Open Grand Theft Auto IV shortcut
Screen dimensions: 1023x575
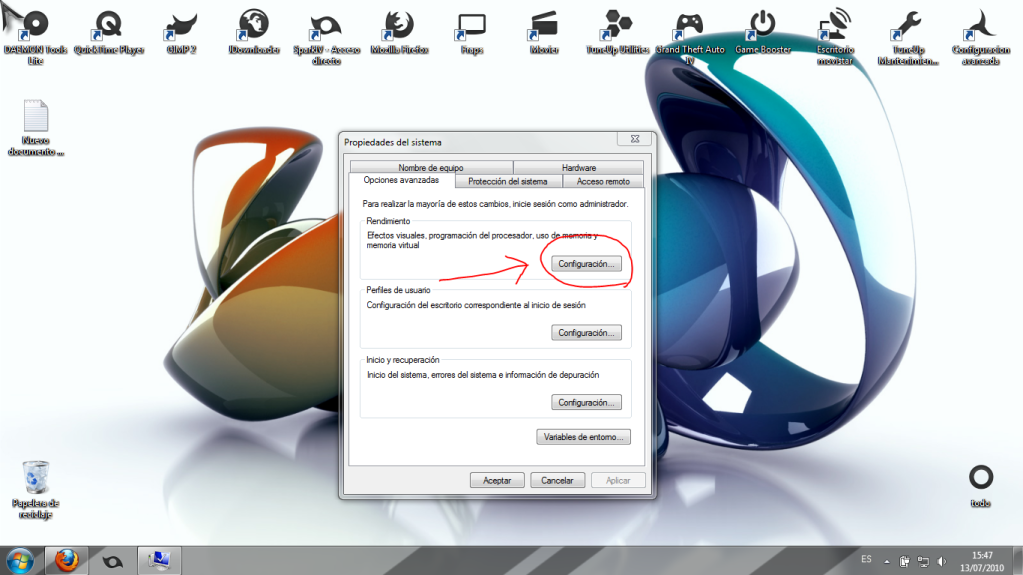690,27
